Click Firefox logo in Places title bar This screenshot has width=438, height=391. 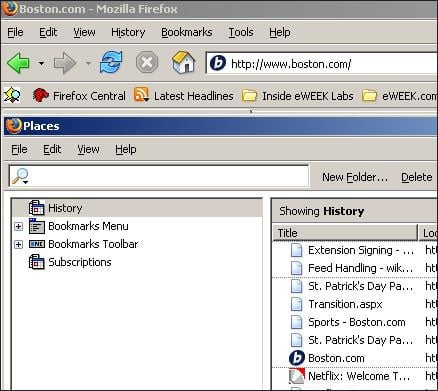(13, 126)
